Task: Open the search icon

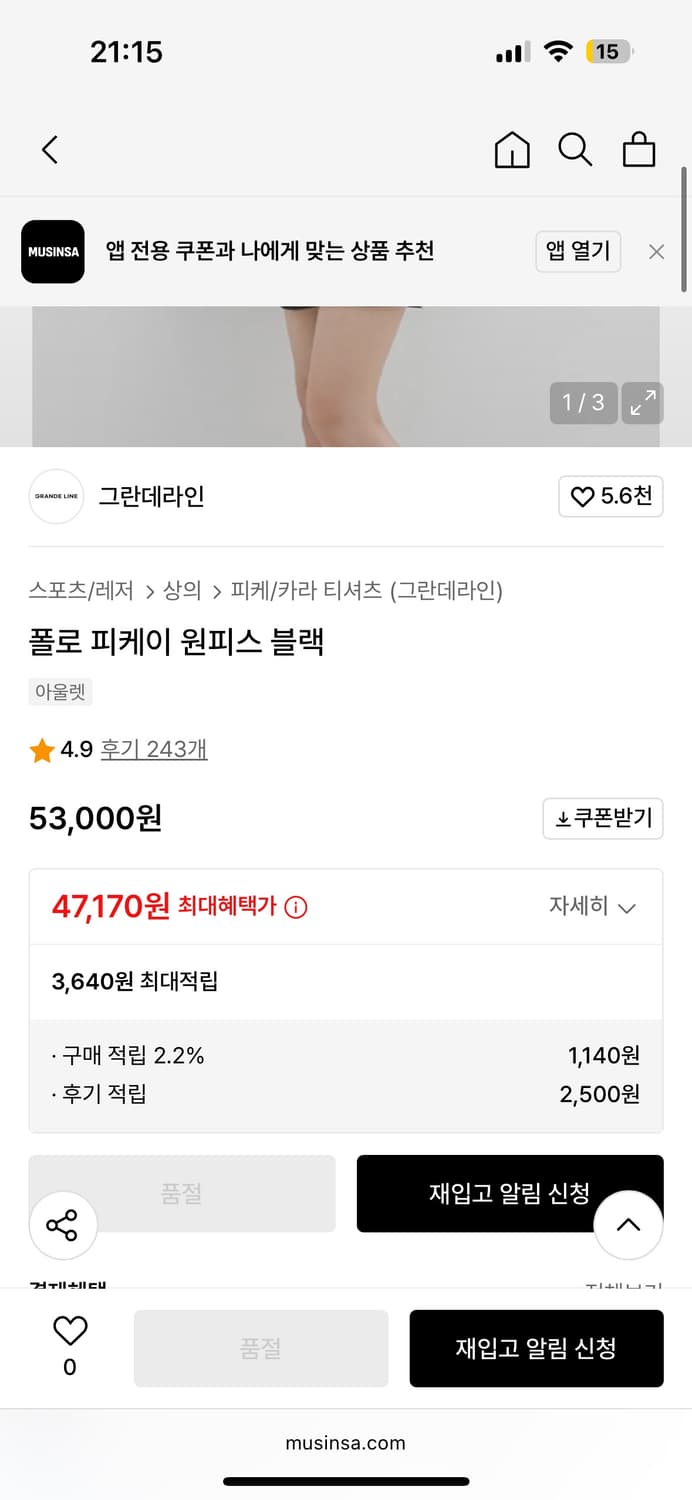Action: pos(575,149)
